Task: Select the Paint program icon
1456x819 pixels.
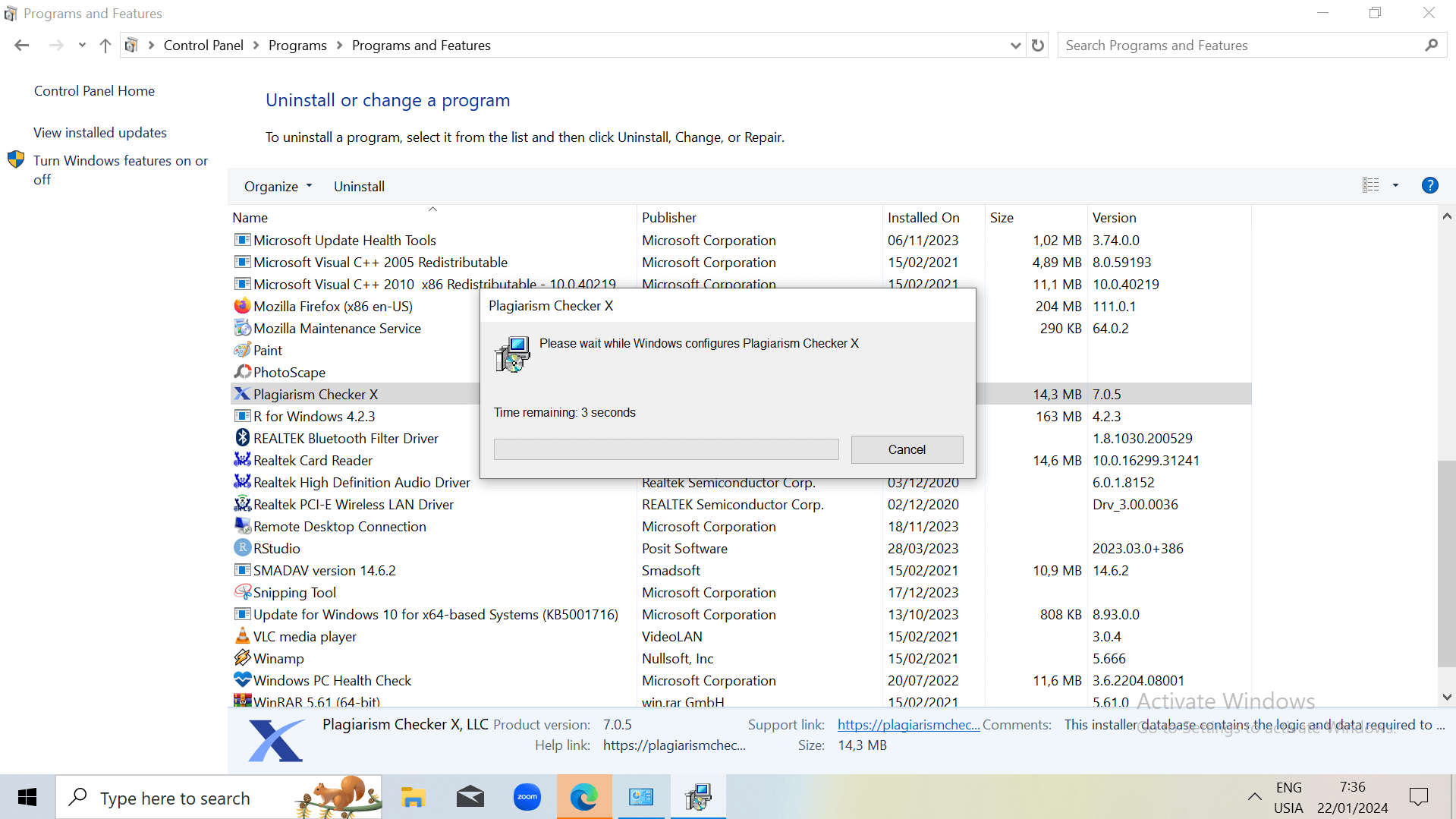Action: [242, 350]
